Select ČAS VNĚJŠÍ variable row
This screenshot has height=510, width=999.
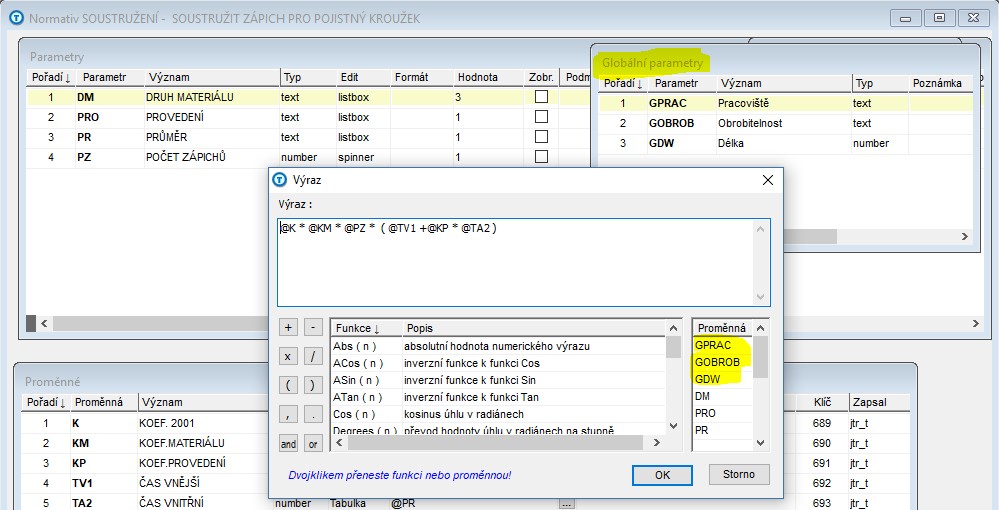pyautogui.click(x=145, y=483)
